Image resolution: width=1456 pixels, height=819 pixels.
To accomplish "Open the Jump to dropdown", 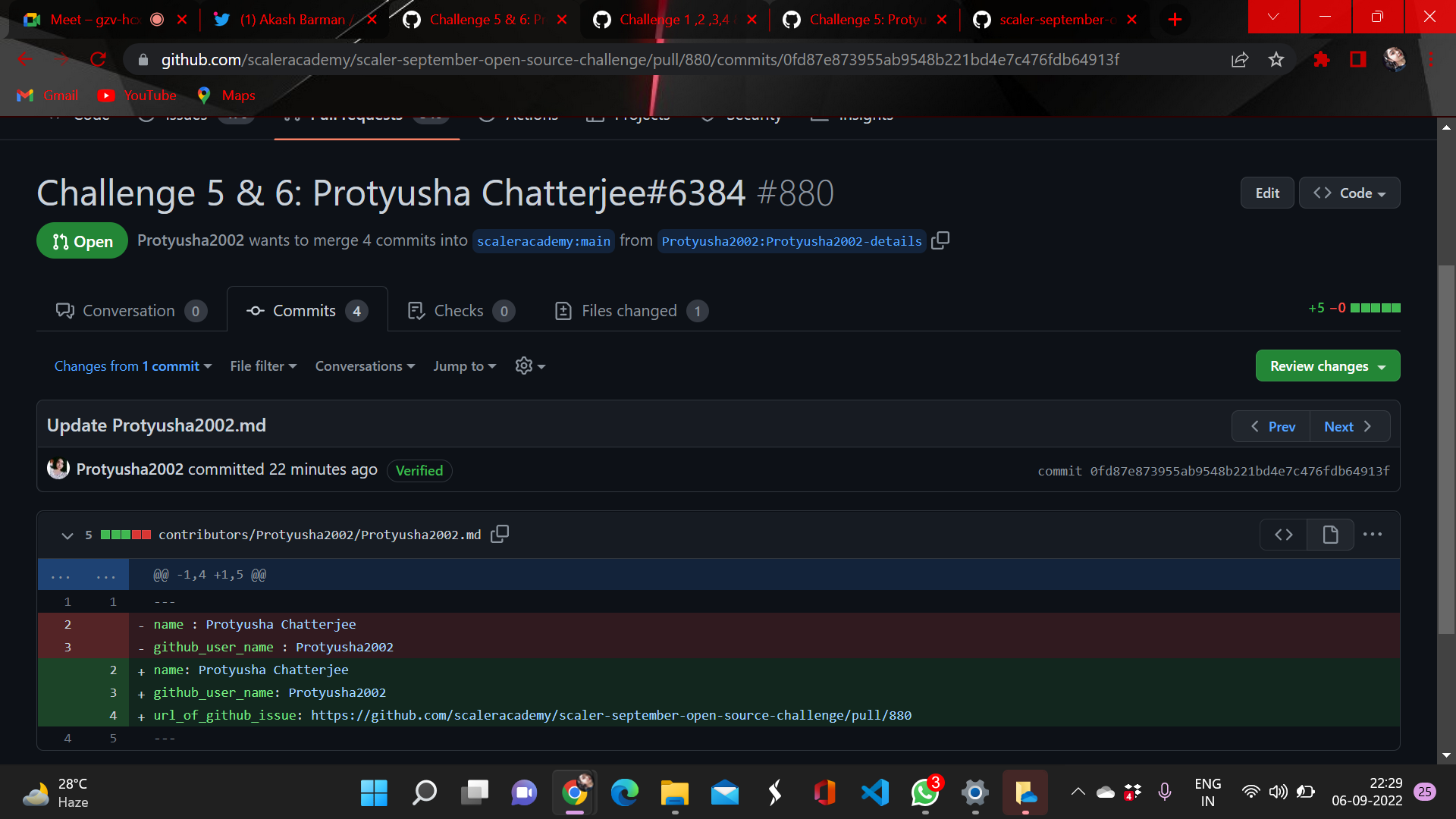I will (x=464, y=366).
